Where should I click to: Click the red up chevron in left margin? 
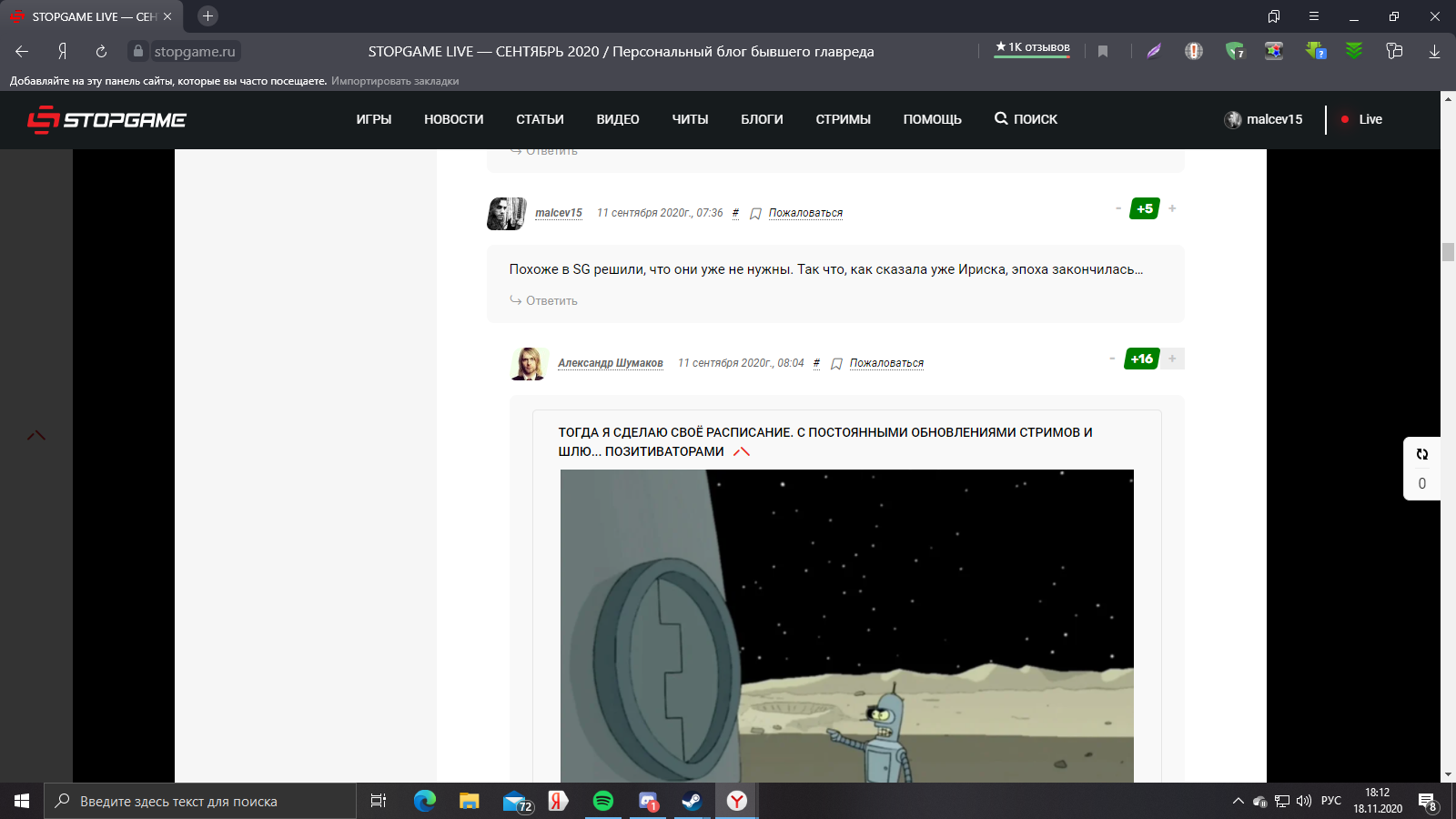pos(36,436)
